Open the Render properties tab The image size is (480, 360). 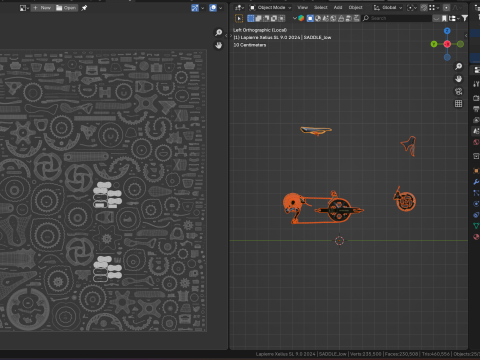point(476,98)
